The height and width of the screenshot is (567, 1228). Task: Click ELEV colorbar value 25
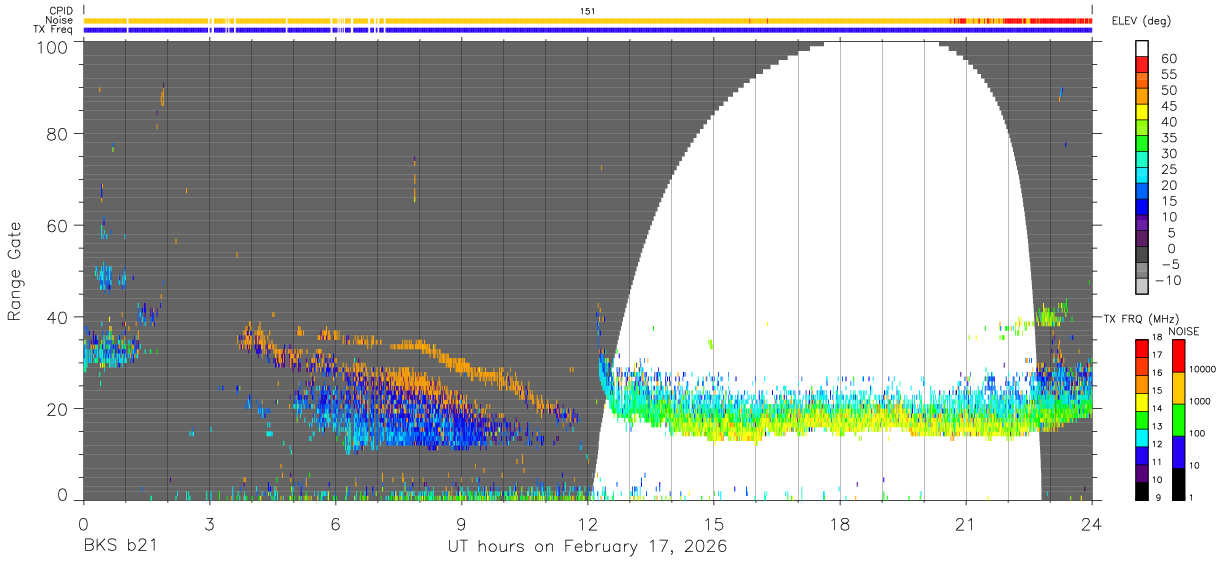pos(1168,169)
